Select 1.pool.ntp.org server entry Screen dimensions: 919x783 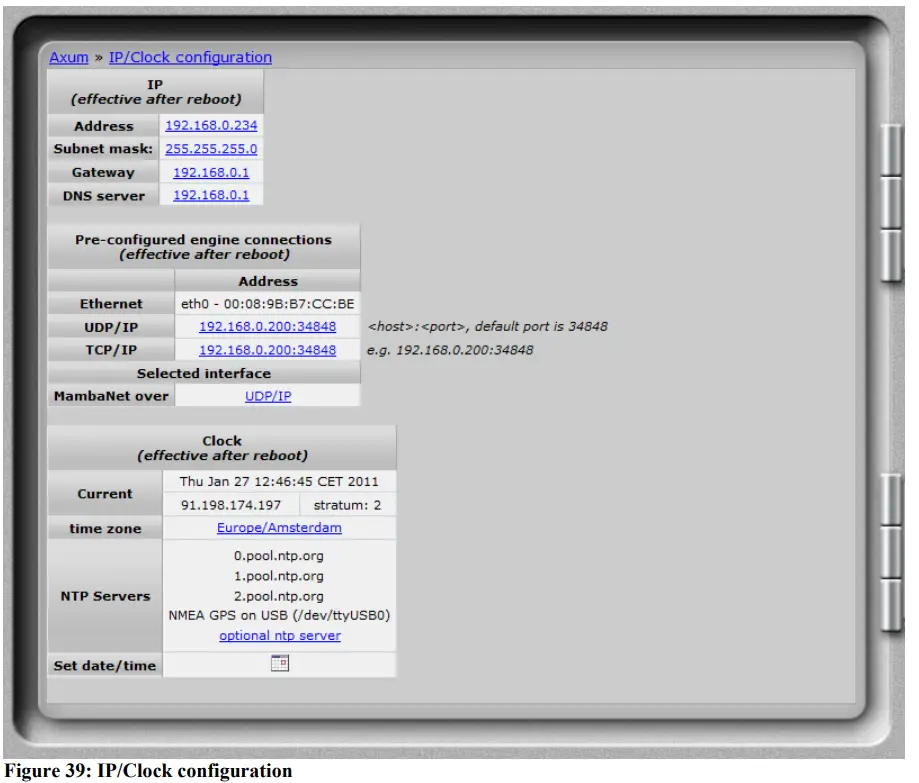tap(278, 576)
